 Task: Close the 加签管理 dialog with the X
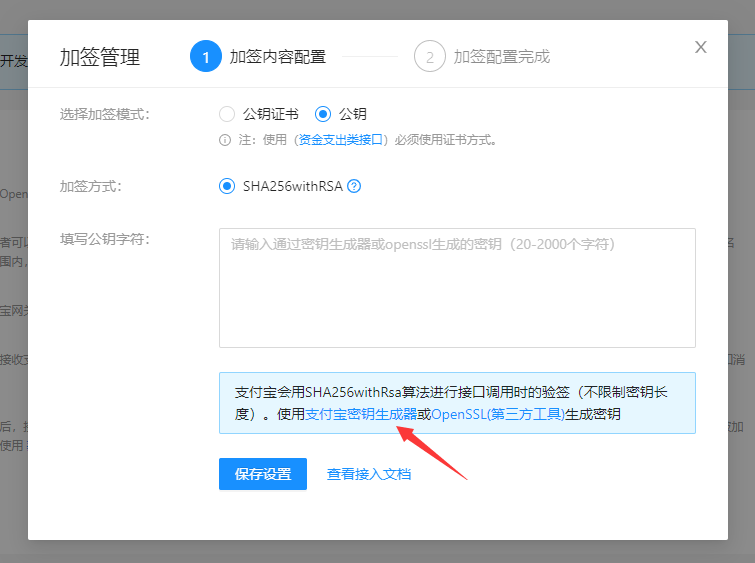701,47
